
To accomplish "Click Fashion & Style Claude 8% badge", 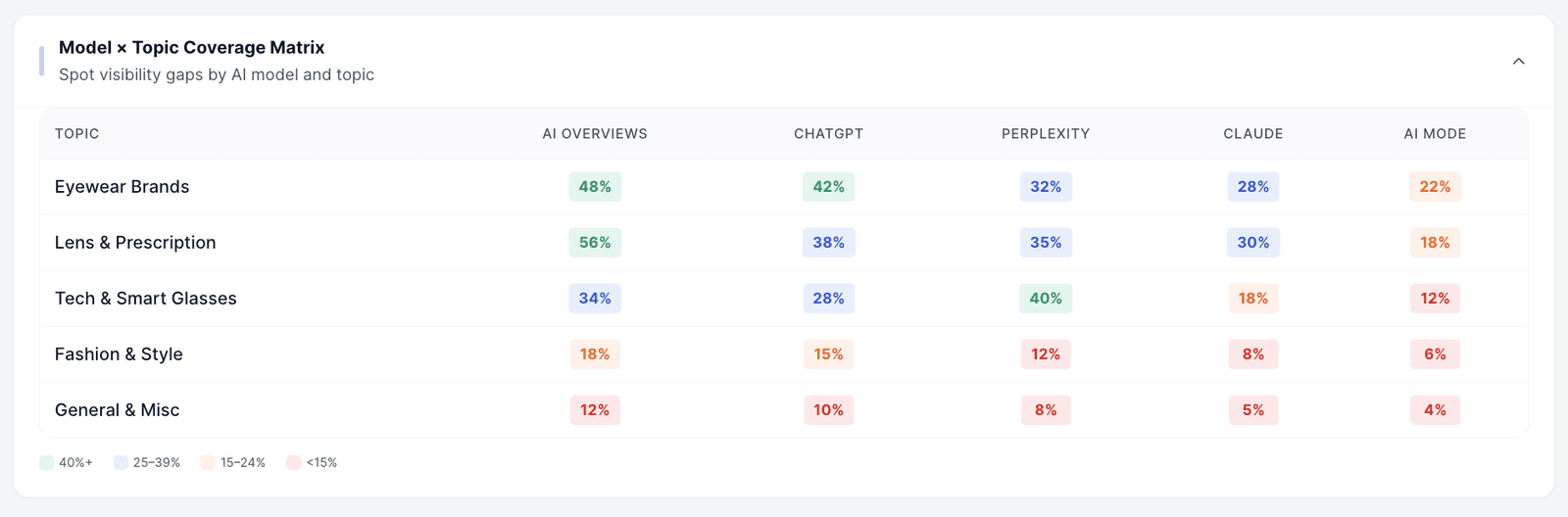I will pos(1253,354).
